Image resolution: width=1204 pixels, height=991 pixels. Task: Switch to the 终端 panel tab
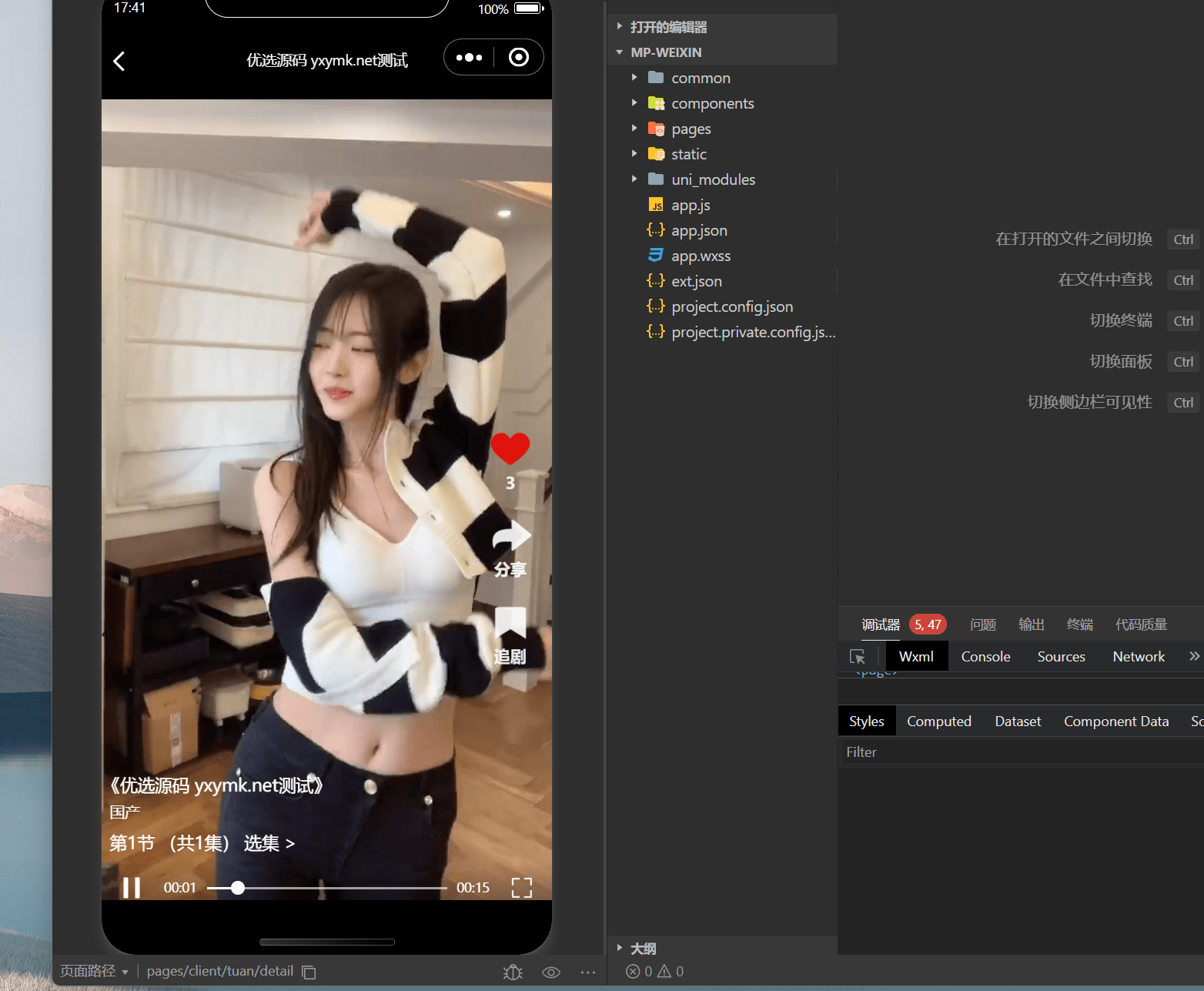(x=1080, y=624)
